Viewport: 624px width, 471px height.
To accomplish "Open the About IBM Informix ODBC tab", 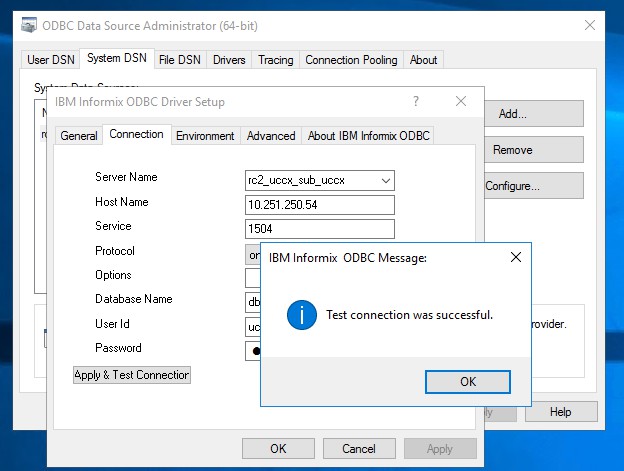I will pos(368,136).
